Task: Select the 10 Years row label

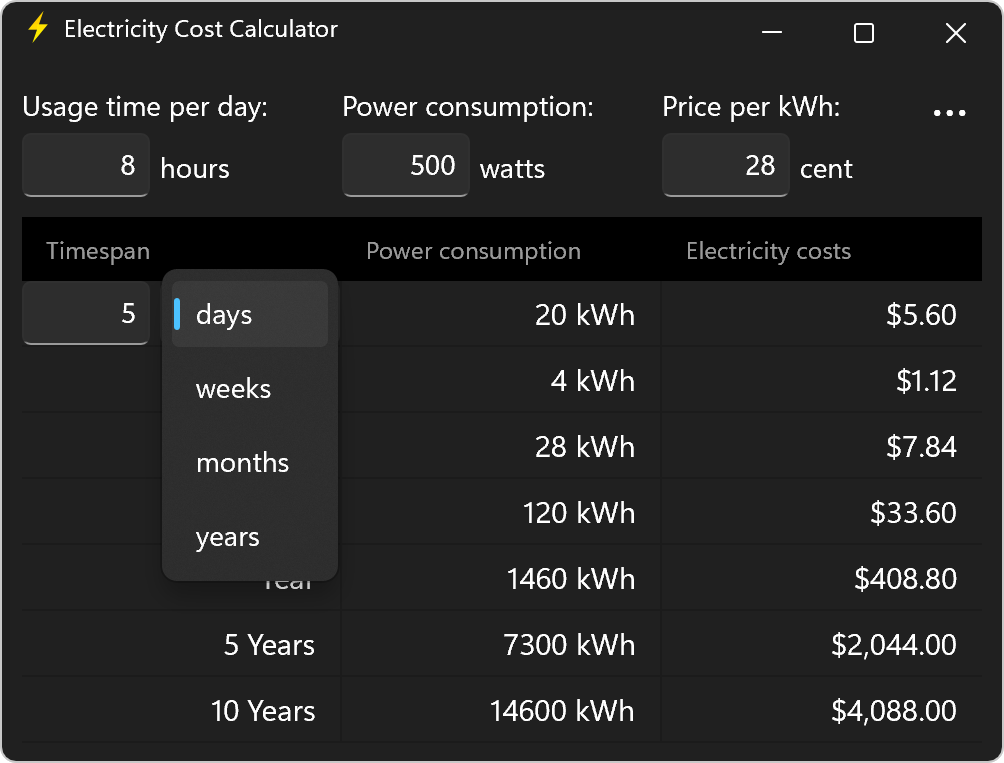Action: 263,711
